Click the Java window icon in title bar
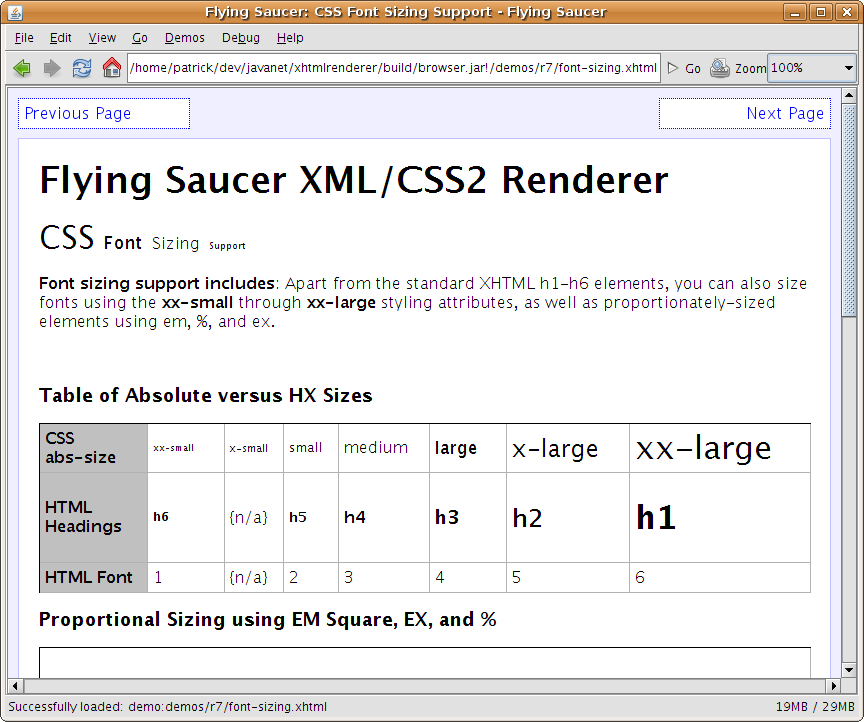 [15, 12]
